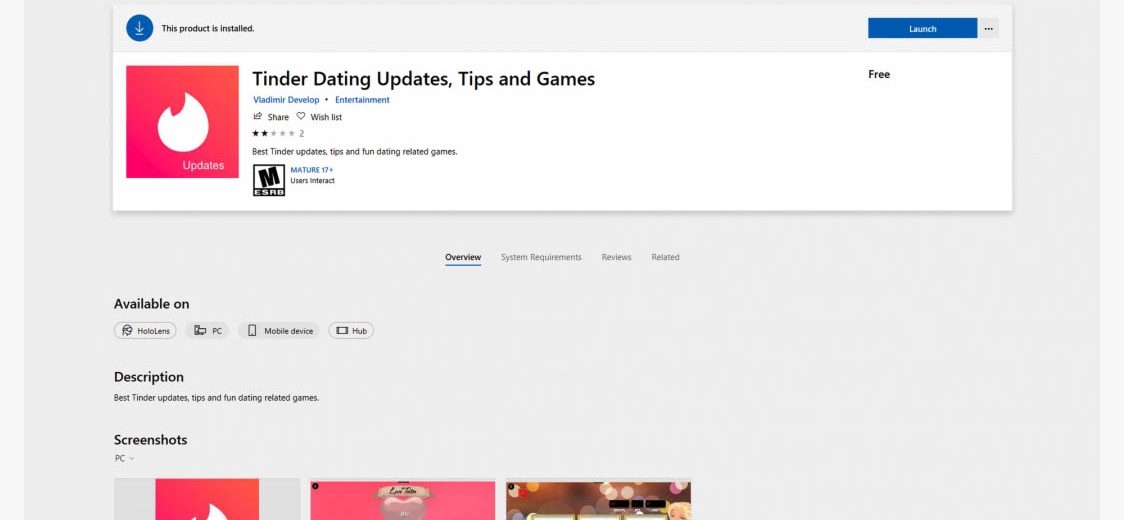
Task: Click the Available on heading
Action: click(x=151, y=304)
